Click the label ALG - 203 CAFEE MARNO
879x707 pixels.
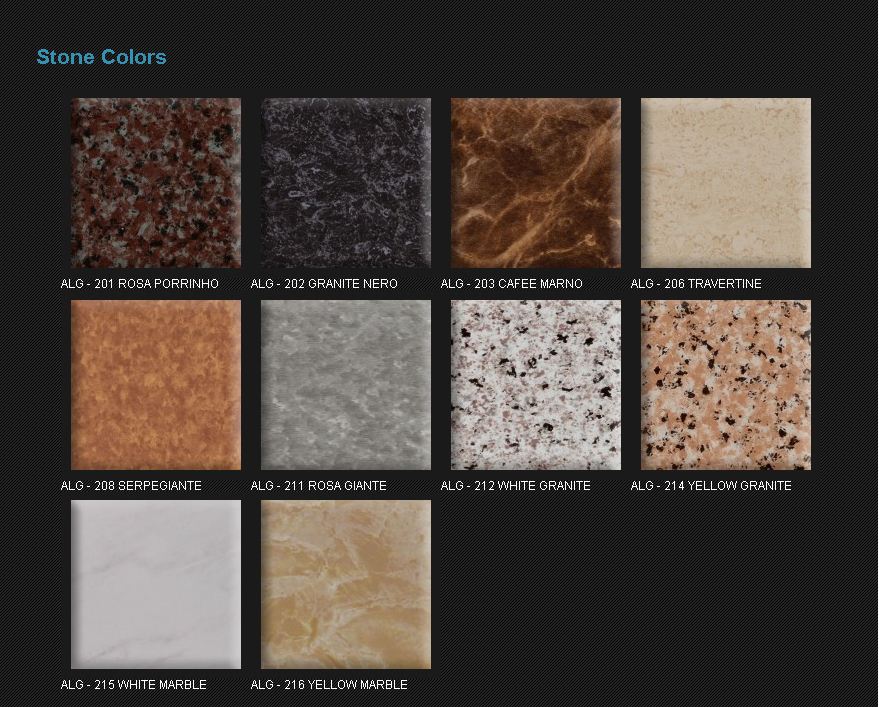coord(511,284)
